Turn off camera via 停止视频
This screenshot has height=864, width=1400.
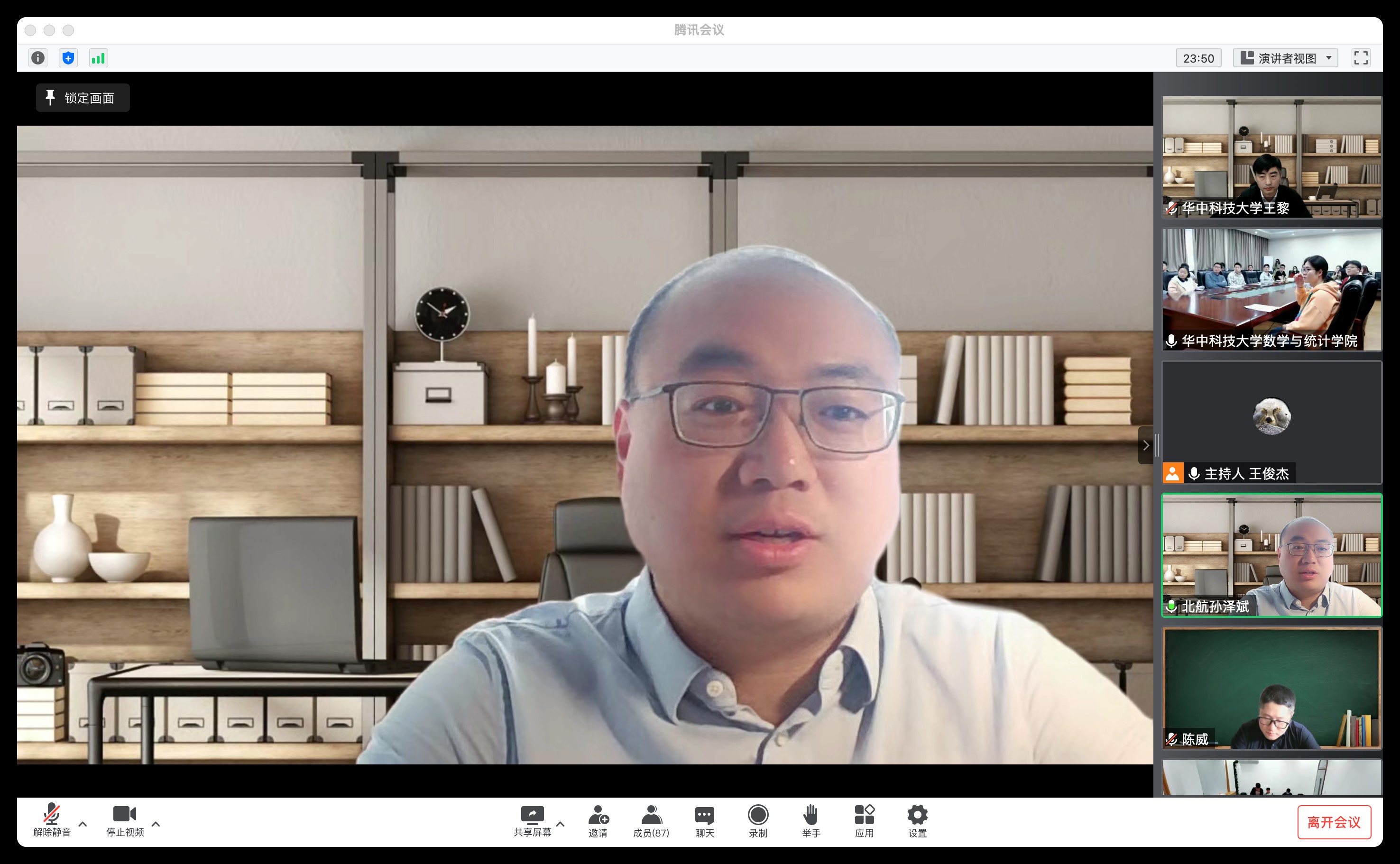[x=125, y=820]
